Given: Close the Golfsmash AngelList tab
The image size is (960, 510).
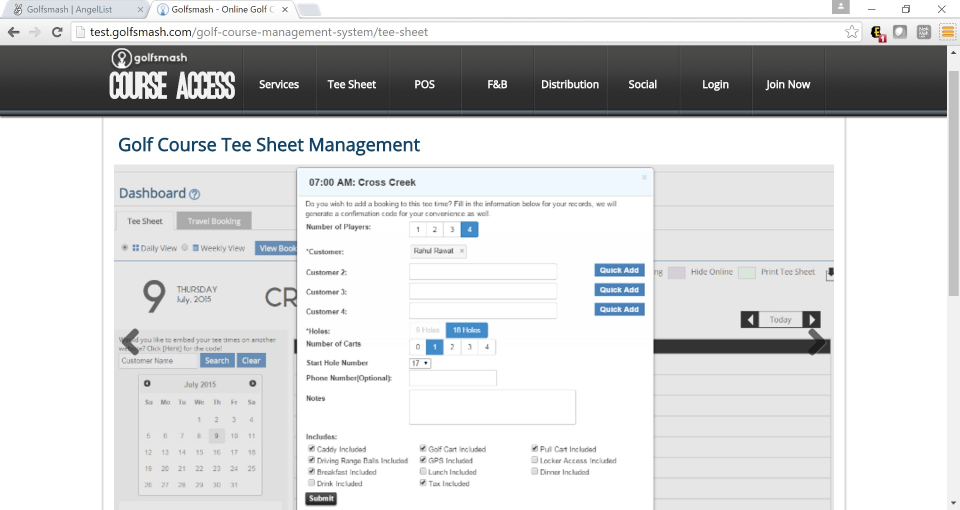Looking at the screenshot, I should point(140,9).
